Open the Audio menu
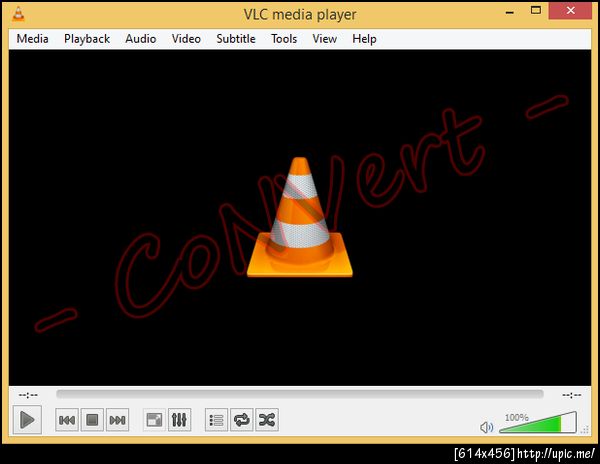600x464 pixels. [x=140, y=39]
